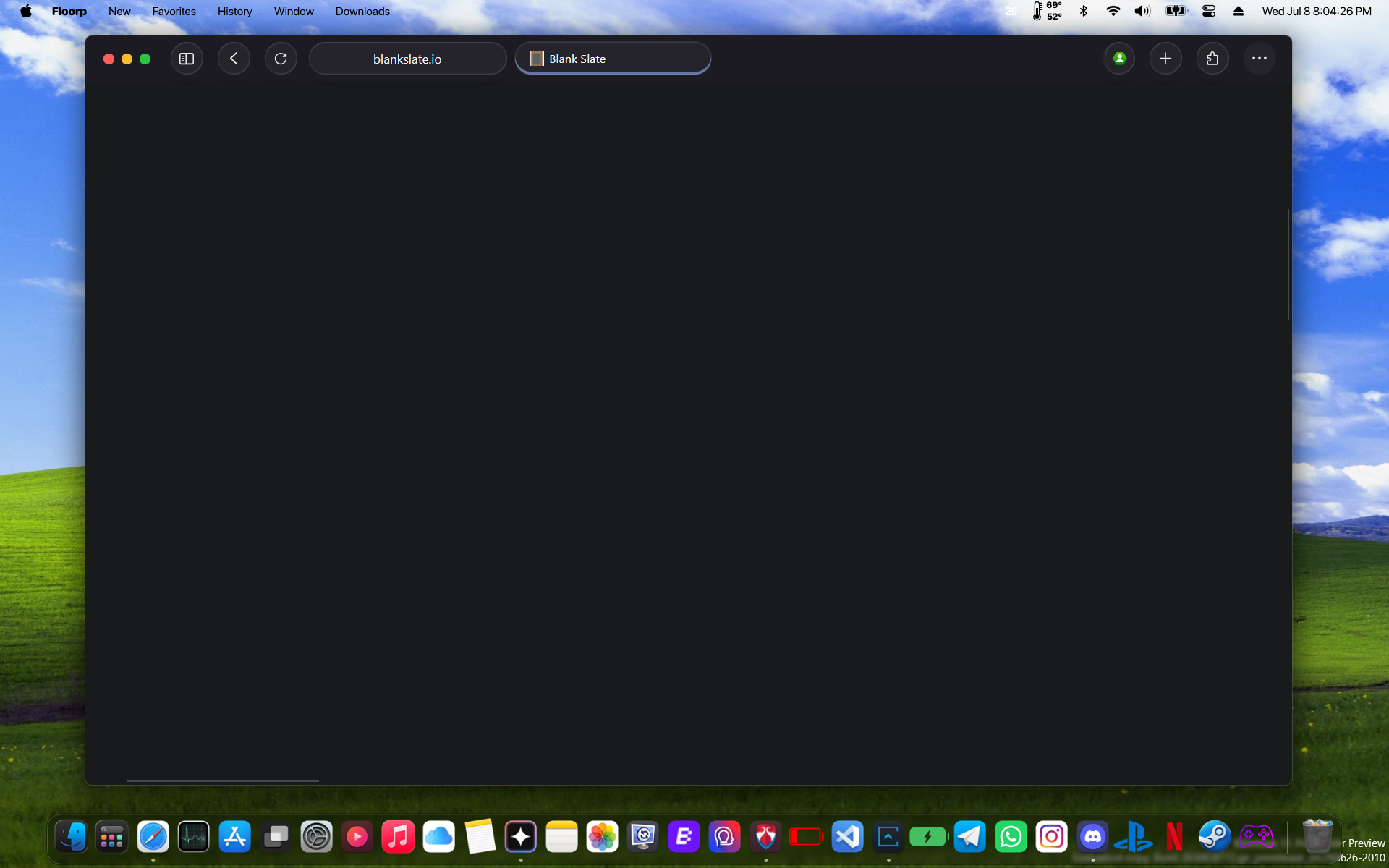Click the horizontal scrollbar at page bottom
Image resolution: width=1389 pixels, height=868 pixels.
(x=223, y=781)
